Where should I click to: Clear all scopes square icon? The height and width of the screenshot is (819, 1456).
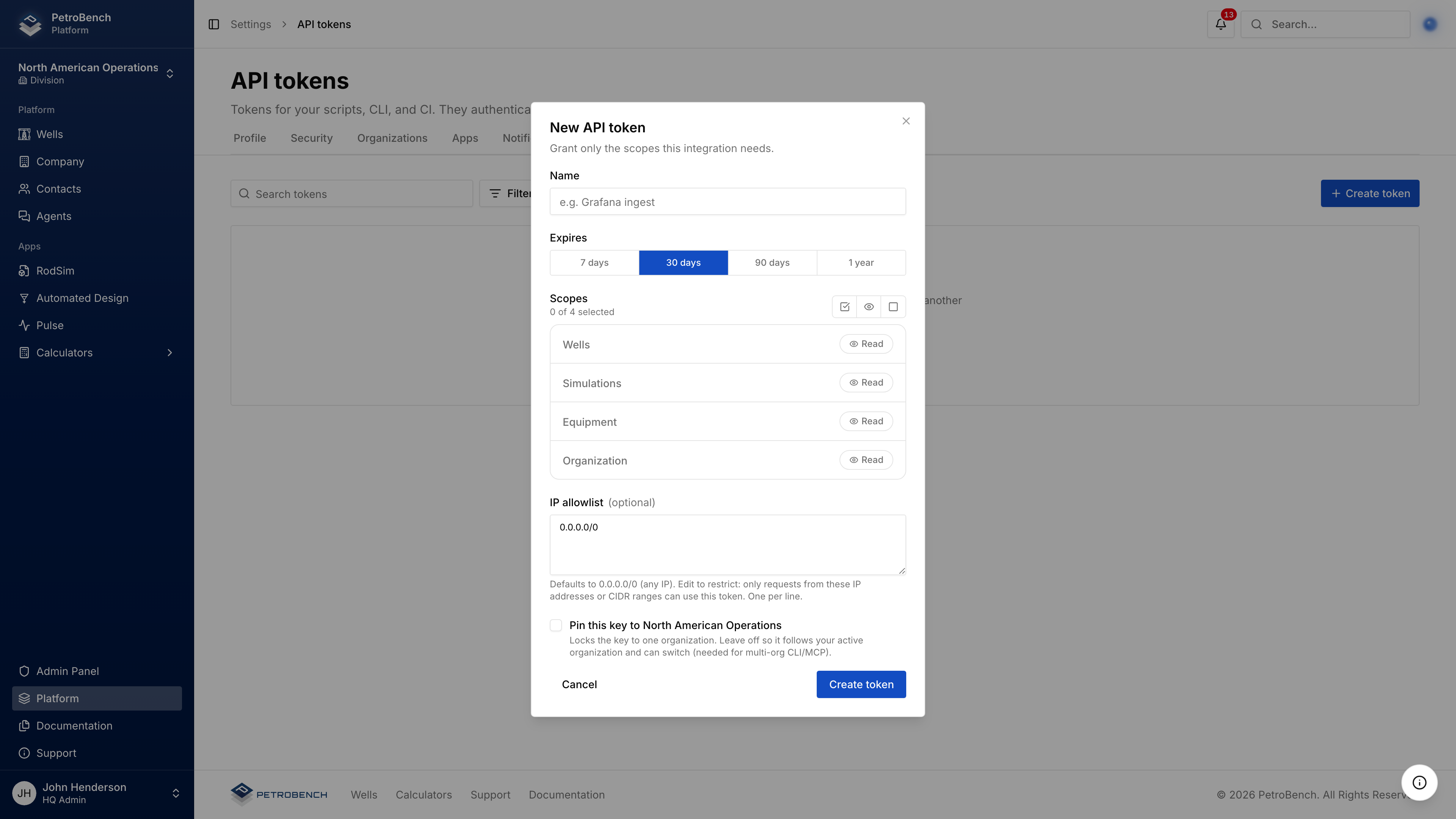click(x=893, y=307)
